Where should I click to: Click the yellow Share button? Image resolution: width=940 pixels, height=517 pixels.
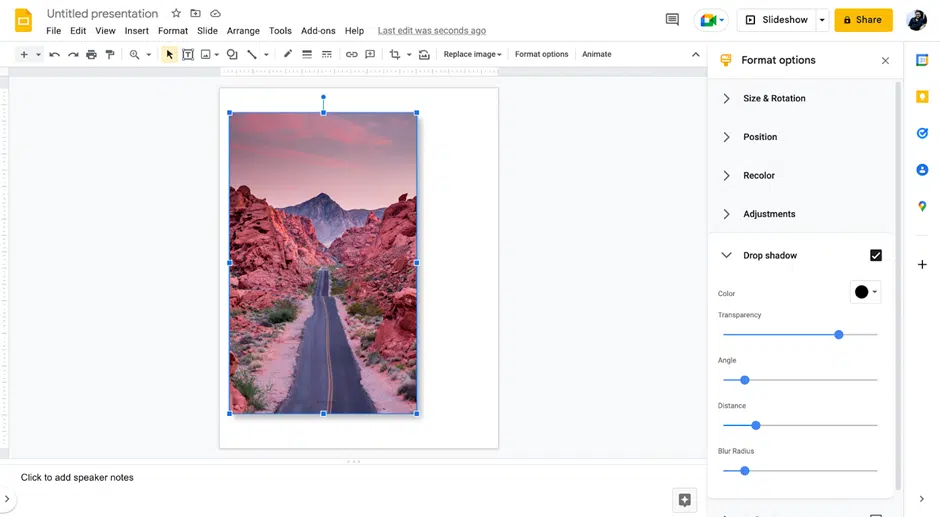click(863, 20)
